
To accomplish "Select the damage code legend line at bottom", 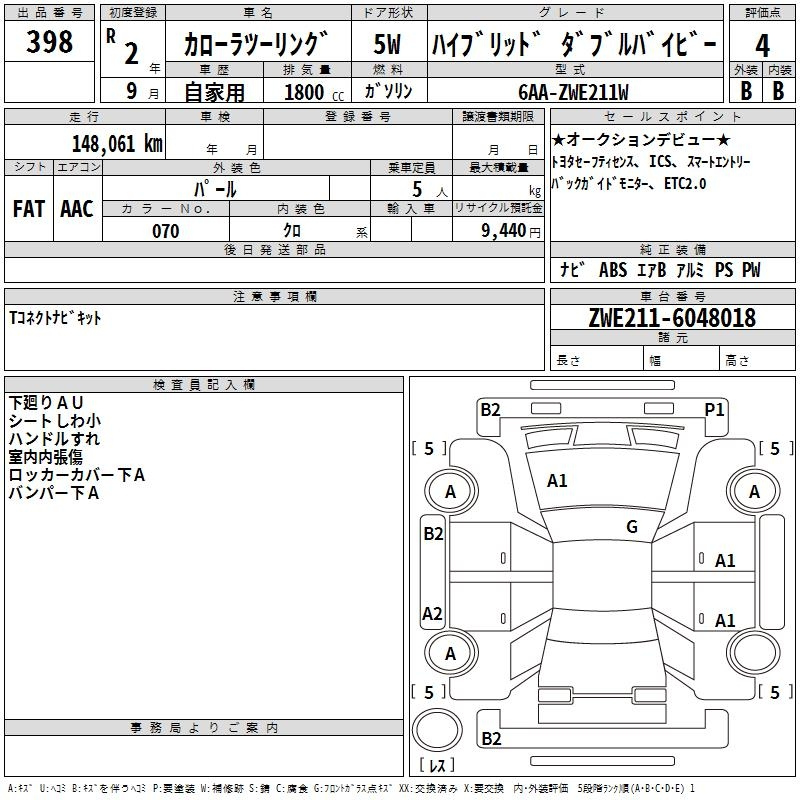I will (351, 788).
